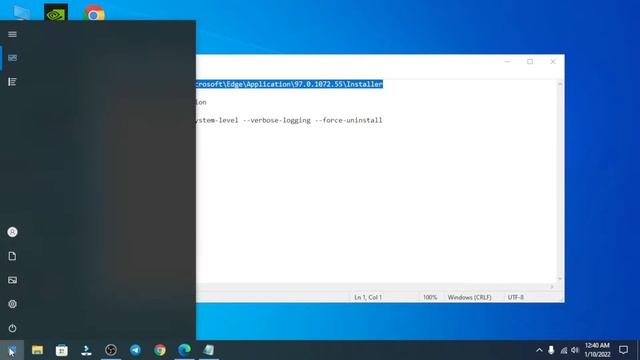Open Microsoft Store from the taskbar
This screenshot has height=360, width=640.
62,350
